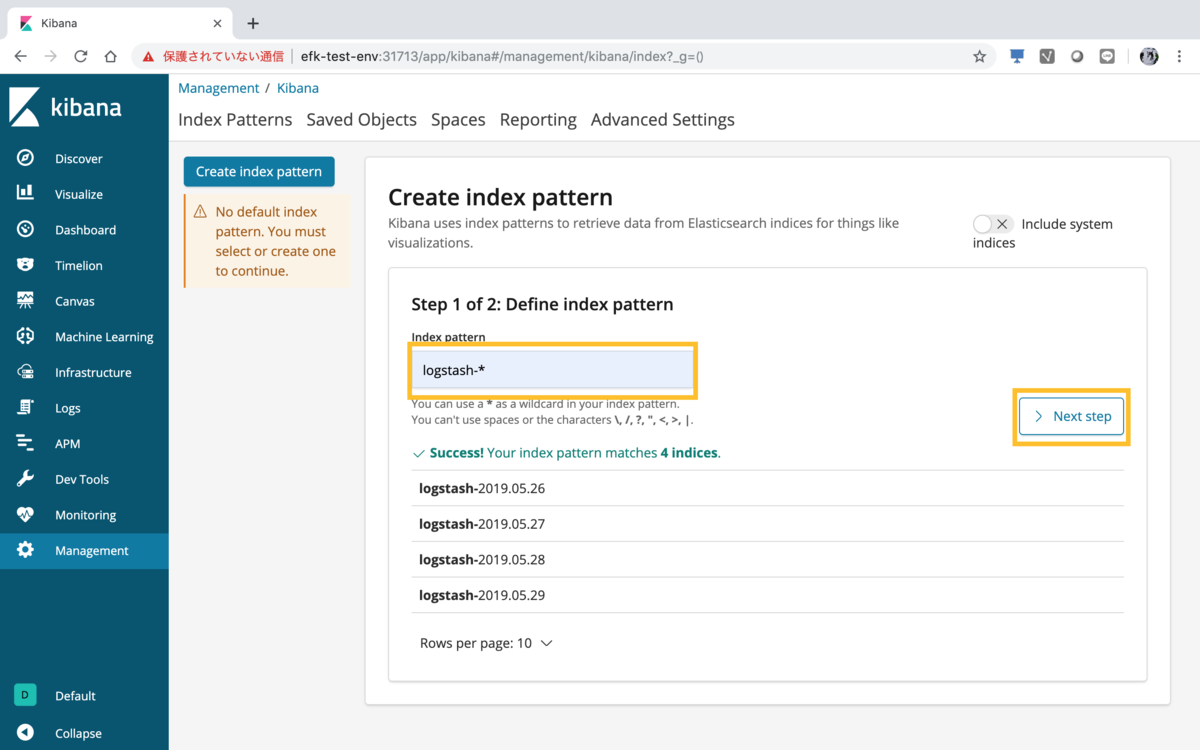The image size is (1200, 750).
Task: Go back with the browser back arrow
Action: pos(21,57)
